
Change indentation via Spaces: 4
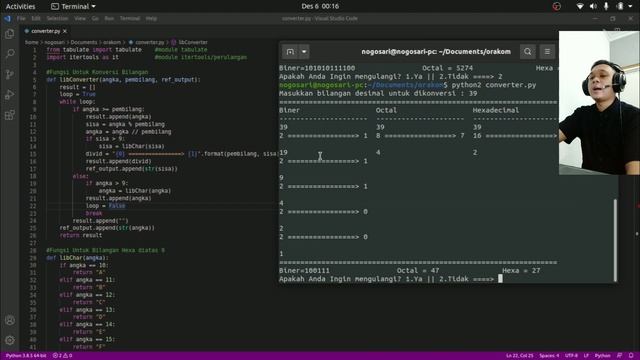[x=549, y=356]
